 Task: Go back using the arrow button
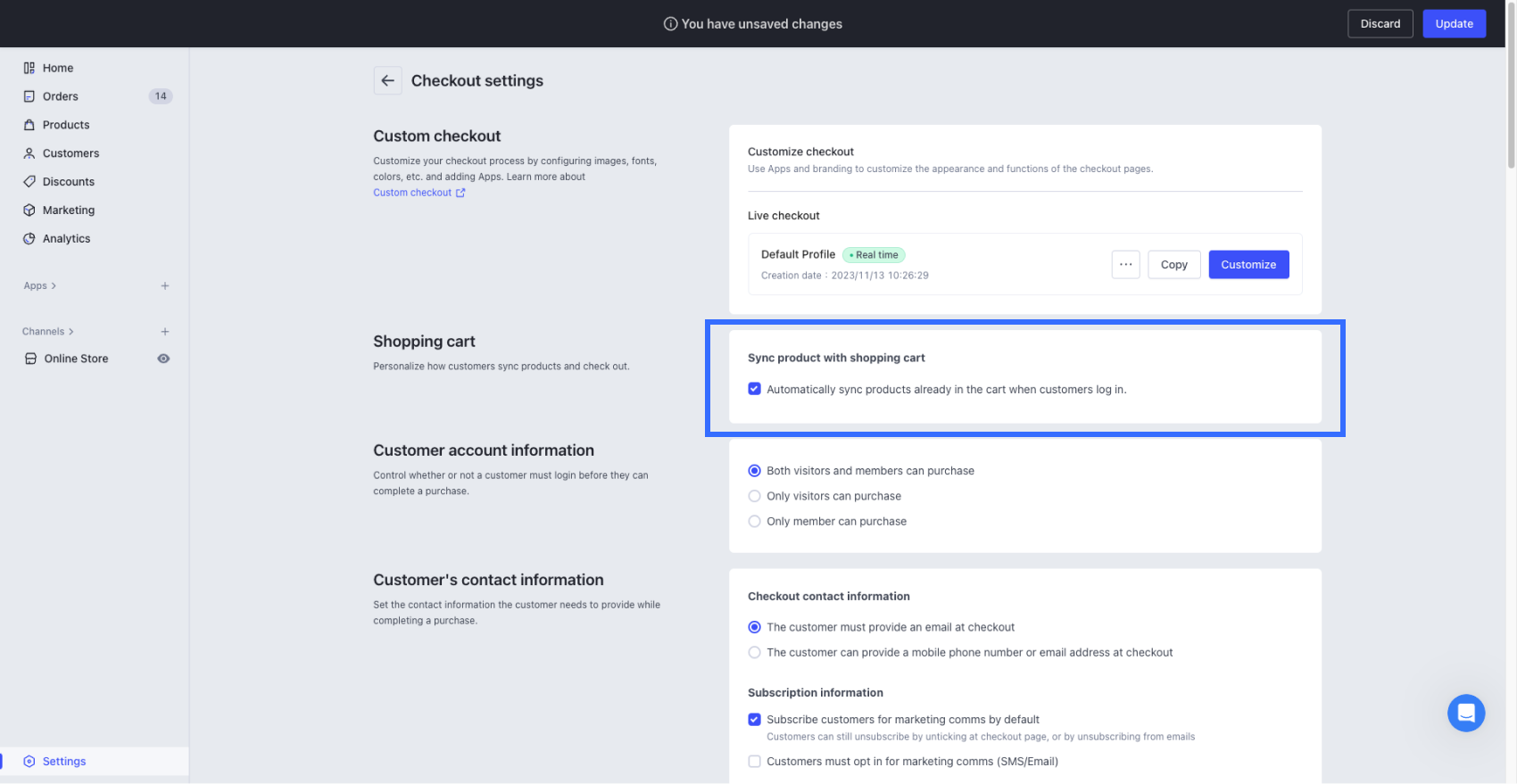point(387,80)
